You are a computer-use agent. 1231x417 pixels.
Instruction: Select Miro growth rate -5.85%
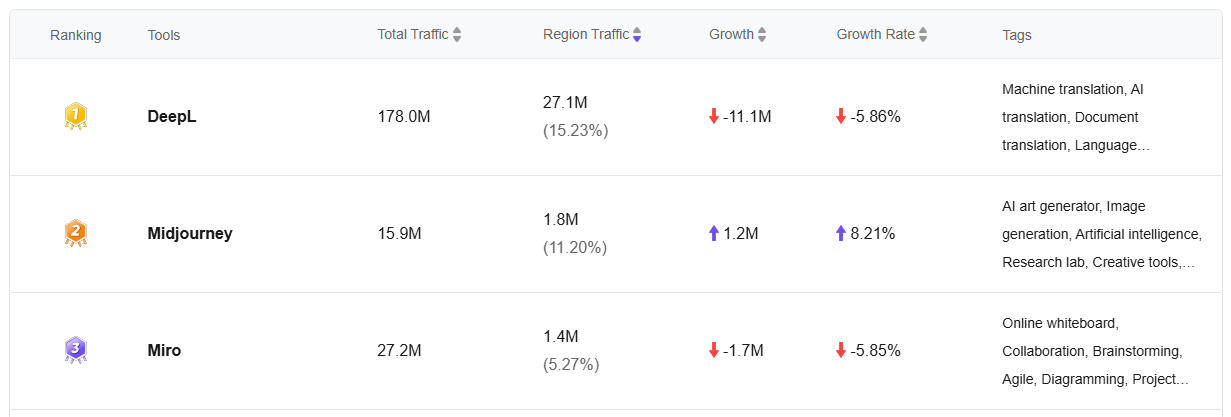(876, 350)
